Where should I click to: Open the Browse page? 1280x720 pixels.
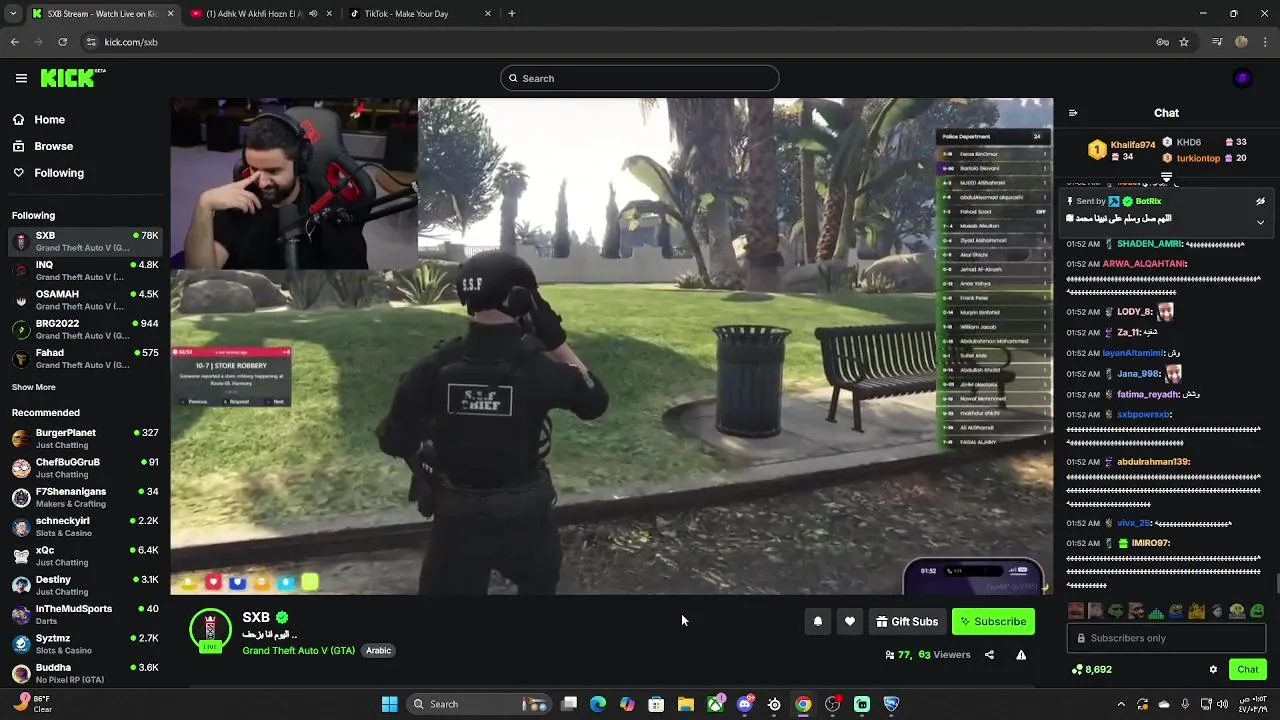pyautogui.click(x=42, y=146)
